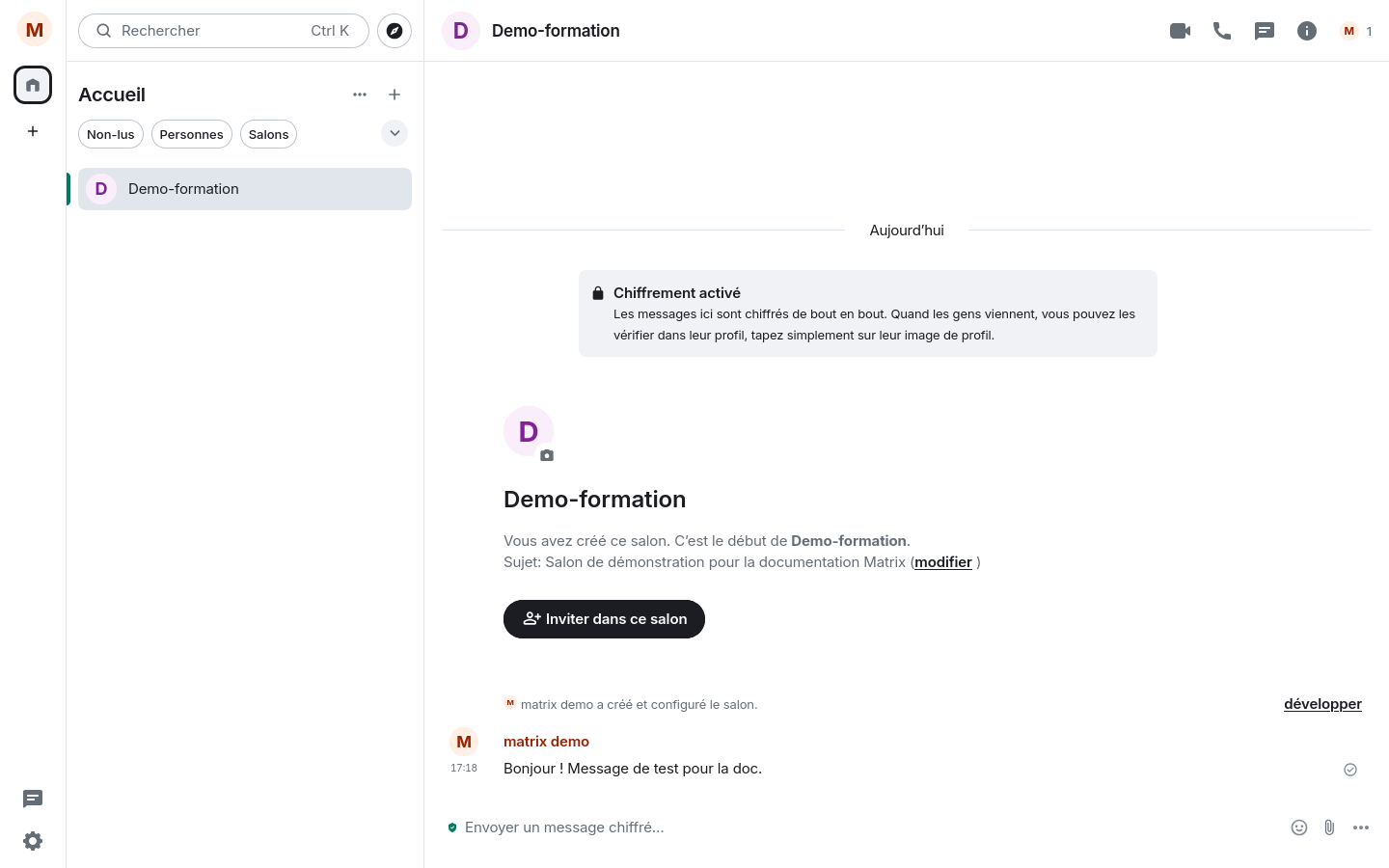The width and height of the screenshot is (1389, 868).
Task: Open threads activity in bottom sidebar
Action: (33, 799)
